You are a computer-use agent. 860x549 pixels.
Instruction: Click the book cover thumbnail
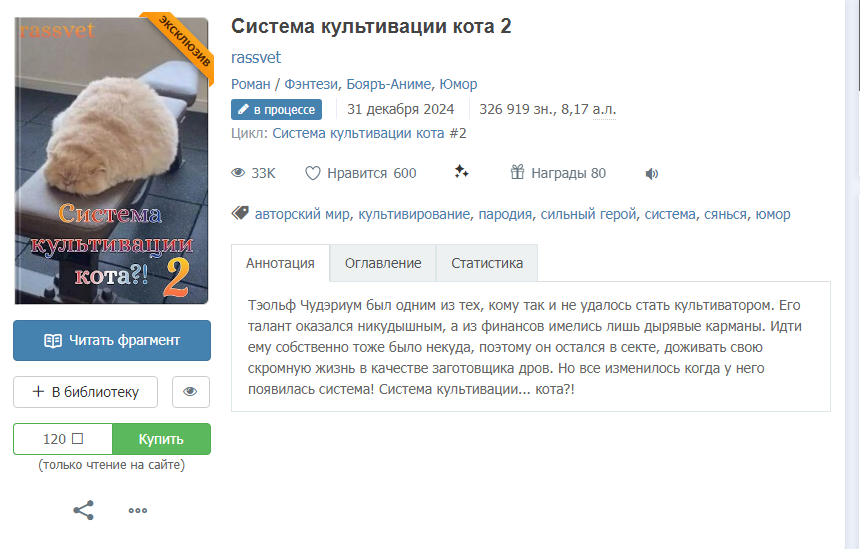click(x=112, y=161)
